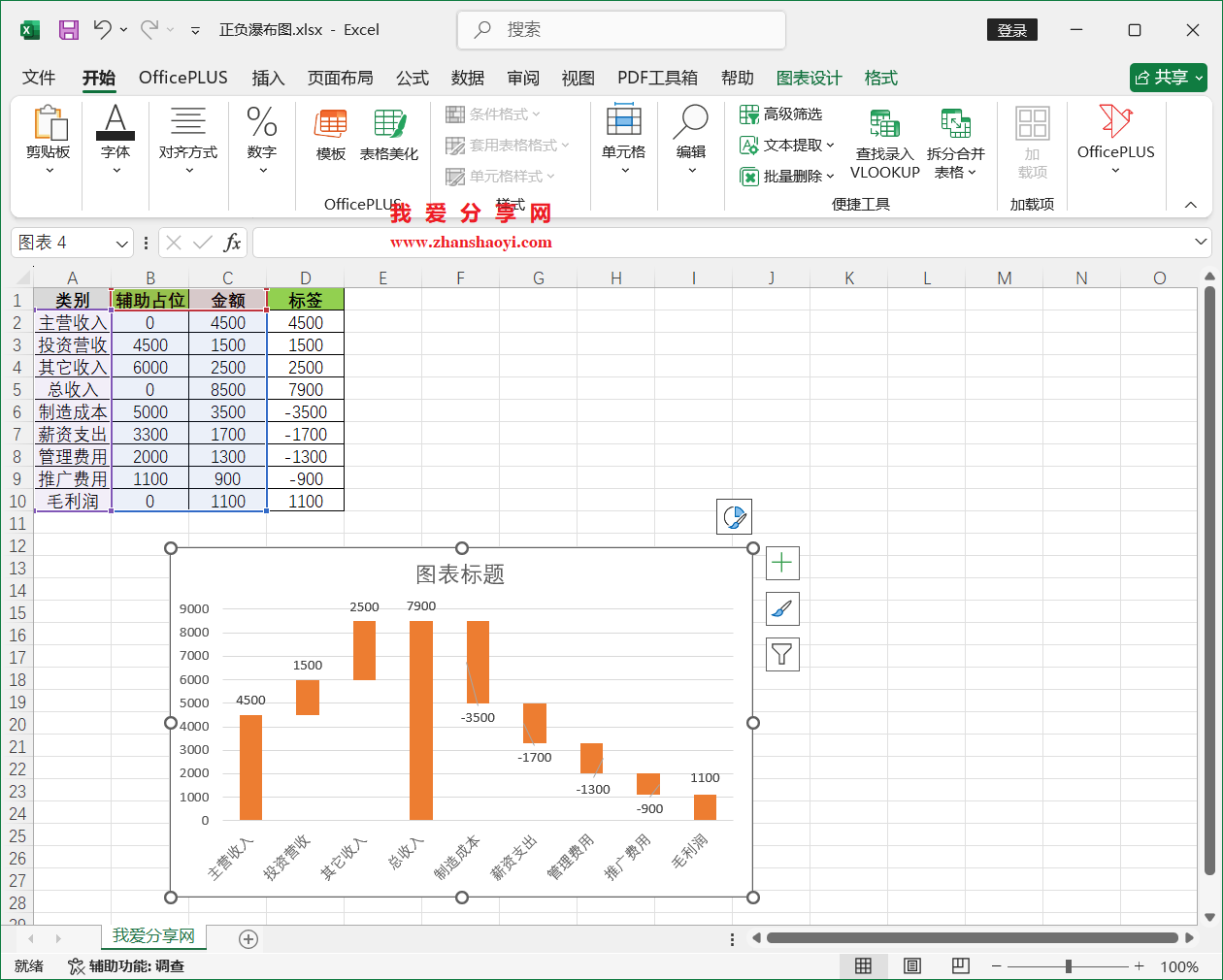1223x980 pixels.
Task: Open the undo history dropdown arrow
Action: click(x=121, y=30)
